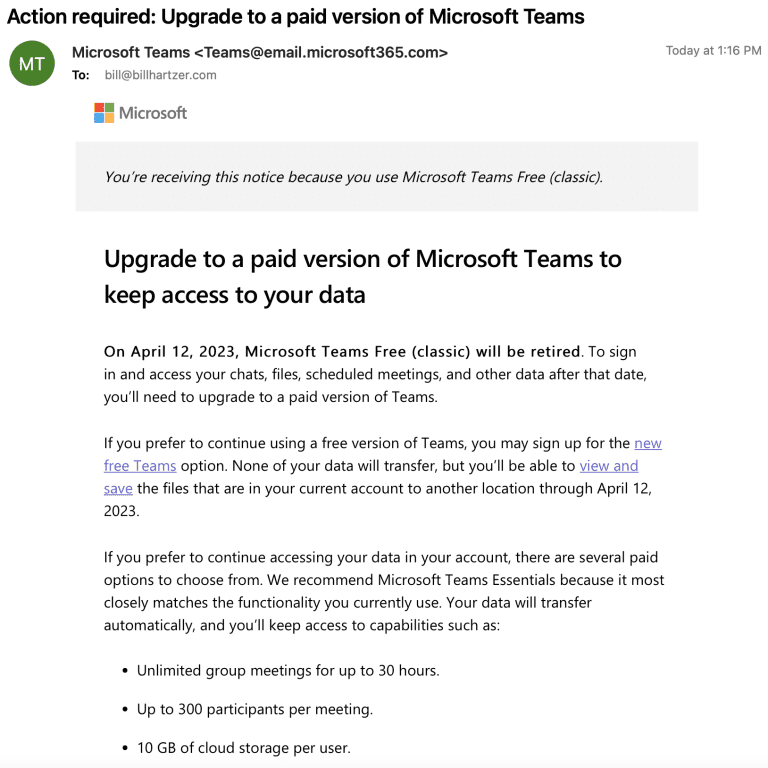Image resolution: width=768 pixels, height=768 pixels.
Task: Click the 'To:' label
Action: [x=81, y=75]
